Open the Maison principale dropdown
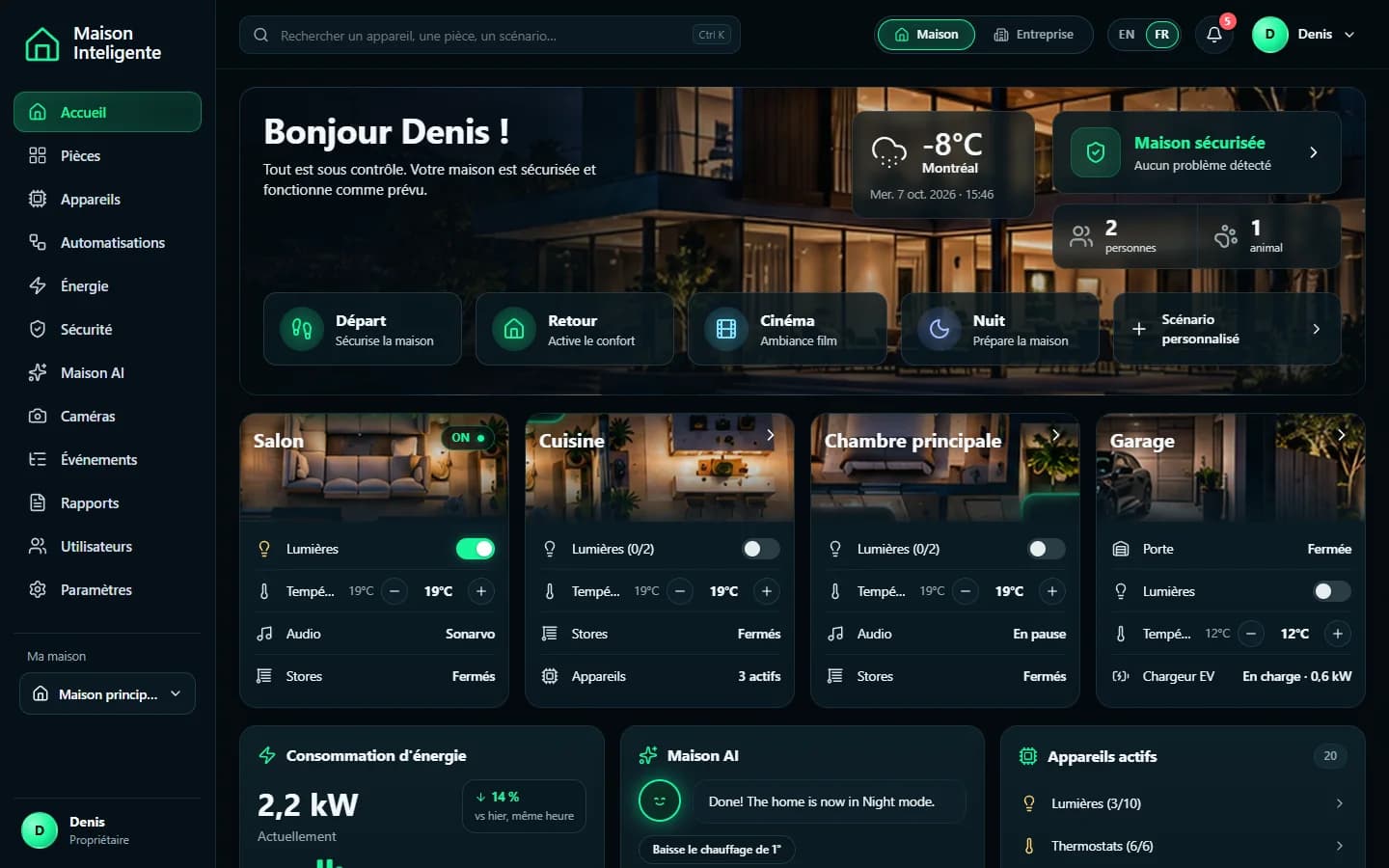The width and height of the screenshot is (1389, 868). point(107,693)
